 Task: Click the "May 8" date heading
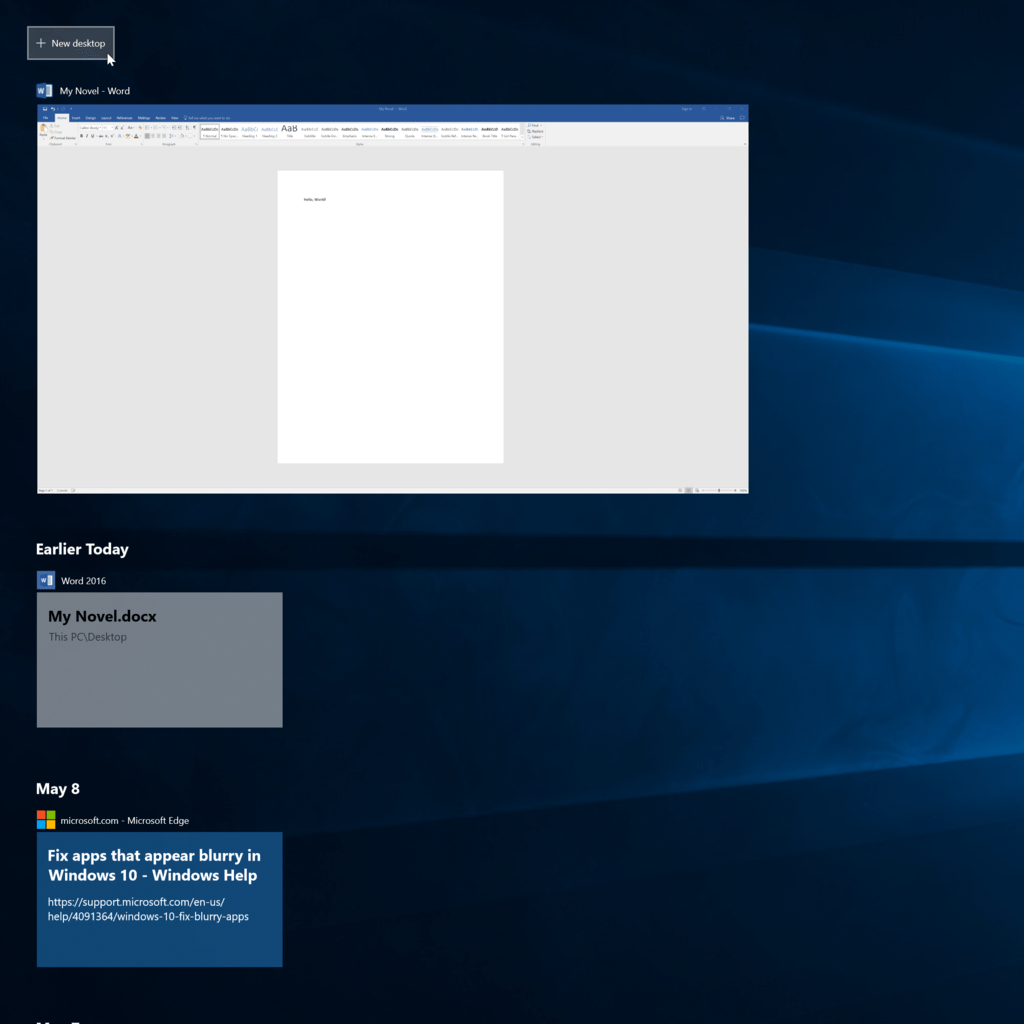(x=57, y=789)
